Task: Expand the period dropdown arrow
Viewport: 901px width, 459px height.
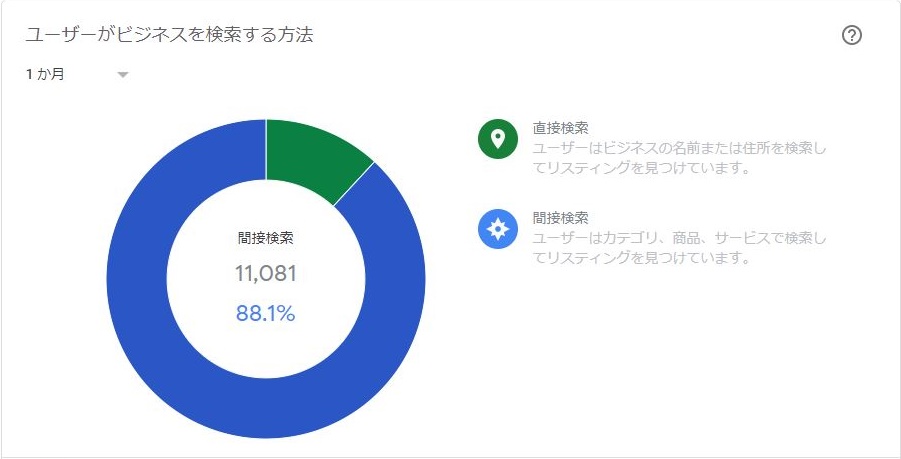Action: point(123,74)
